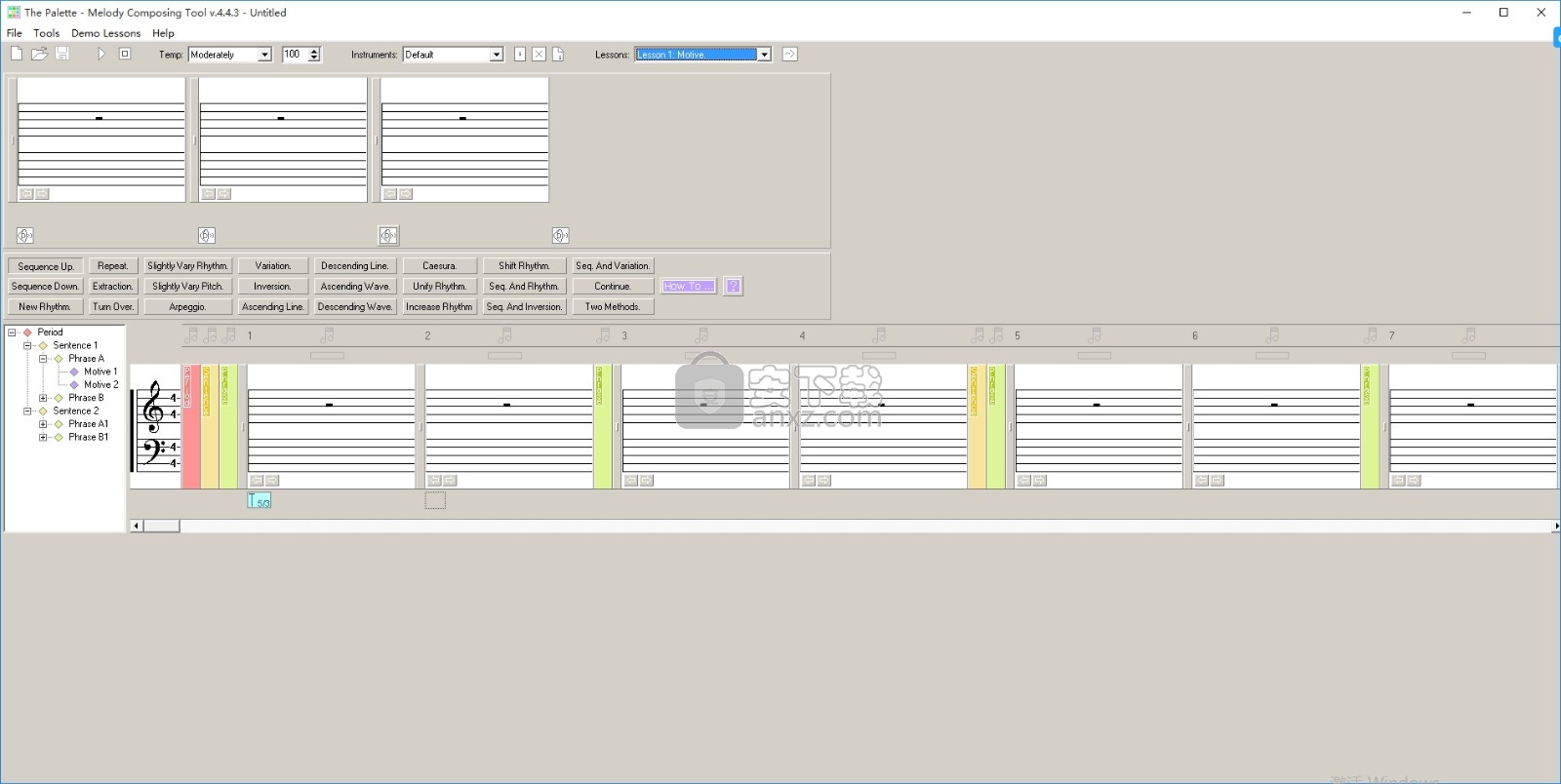Click the green Phrase strip before measure 3
Viewport: 1561px width, 784px height.
[x=603, y=426]
